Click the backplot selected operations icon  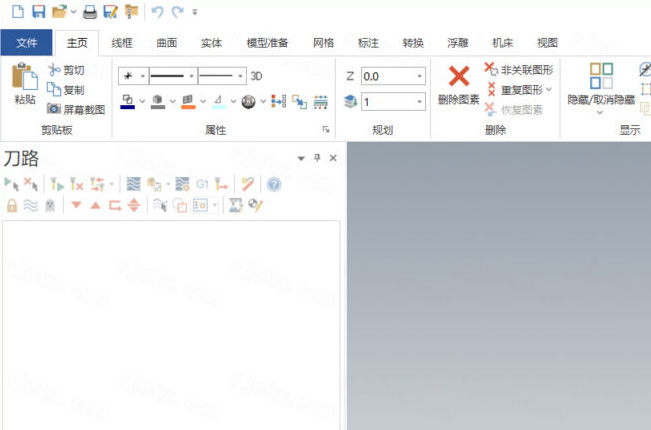coord(133,184)
